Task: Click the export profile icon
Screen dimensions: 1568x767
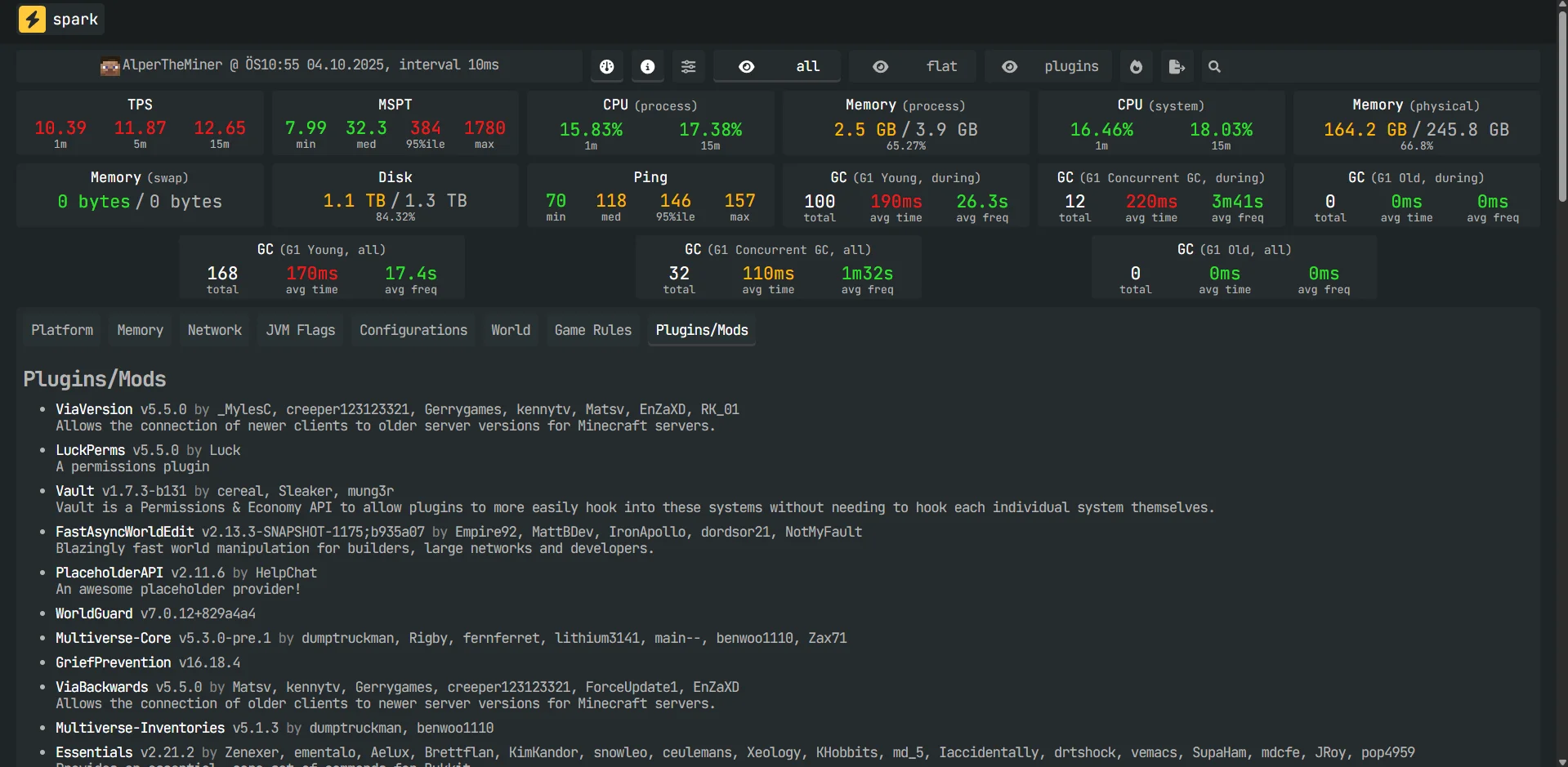Action: point(1177,67)
